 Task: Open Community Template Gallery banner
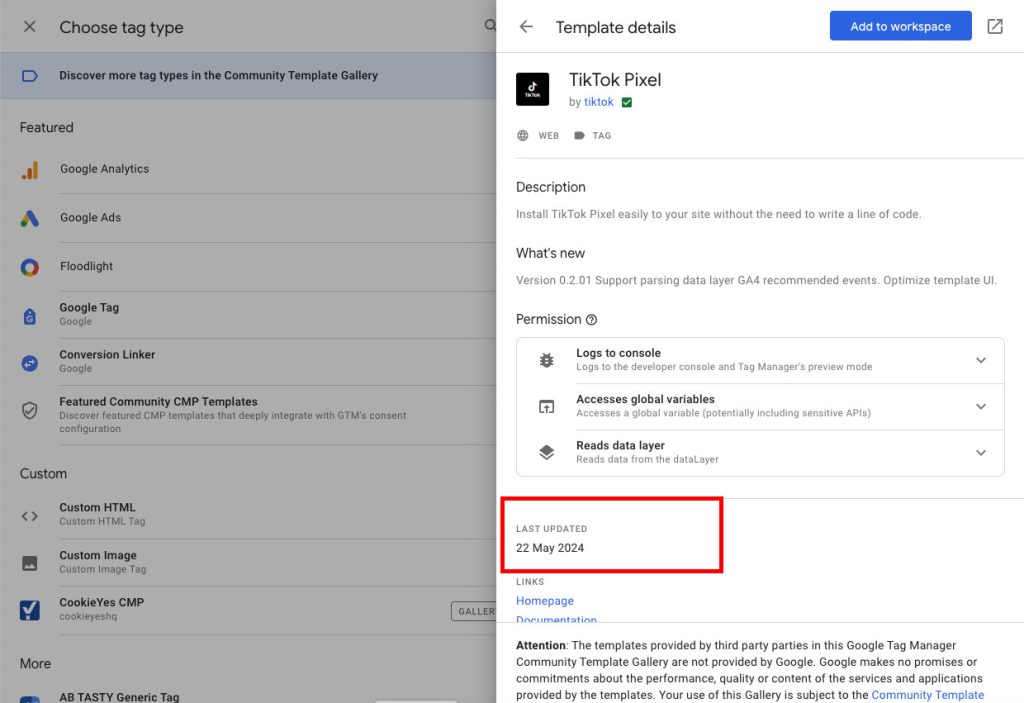(248, 76)
